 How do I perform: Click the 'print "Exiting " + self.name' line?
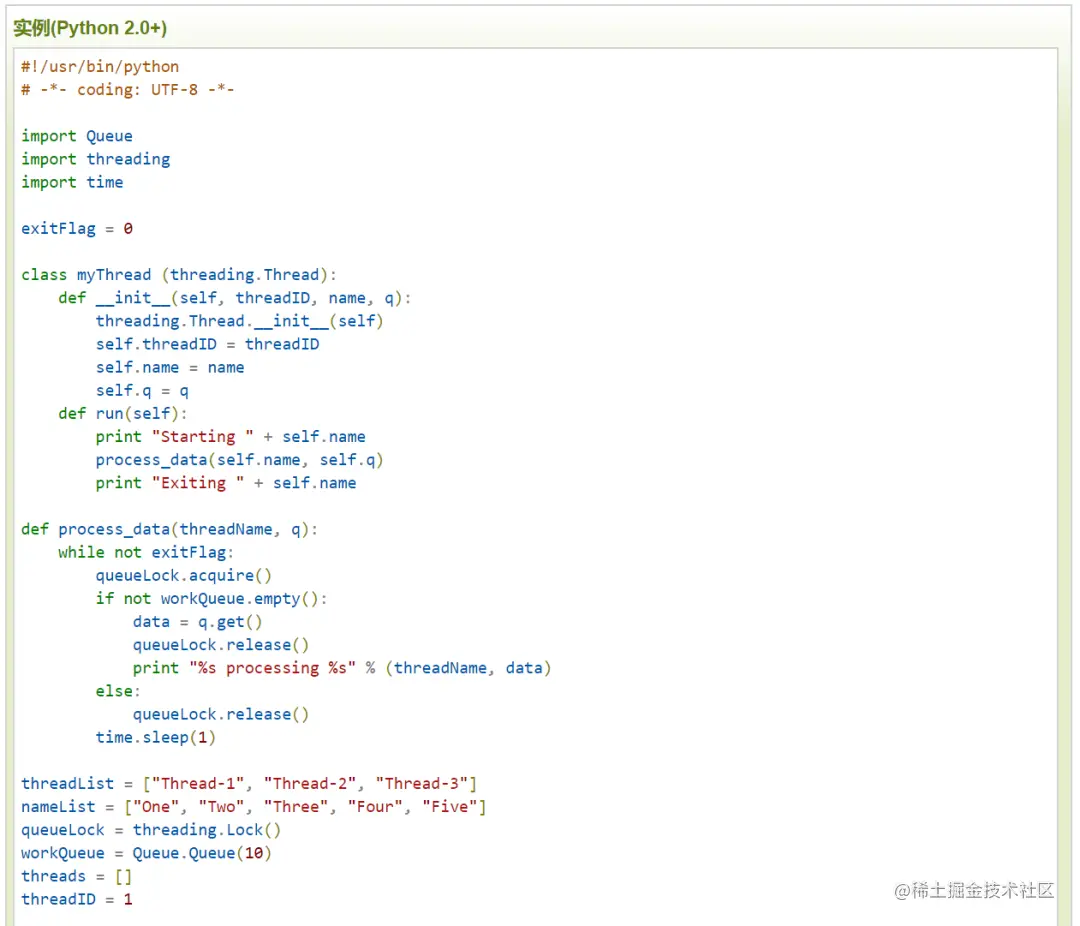click(225, 483)
